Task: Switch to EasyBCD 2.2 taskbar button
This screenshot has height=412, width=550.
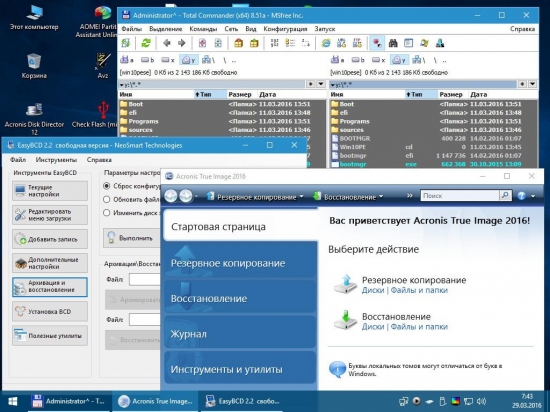Action: [x=242, y=401]
